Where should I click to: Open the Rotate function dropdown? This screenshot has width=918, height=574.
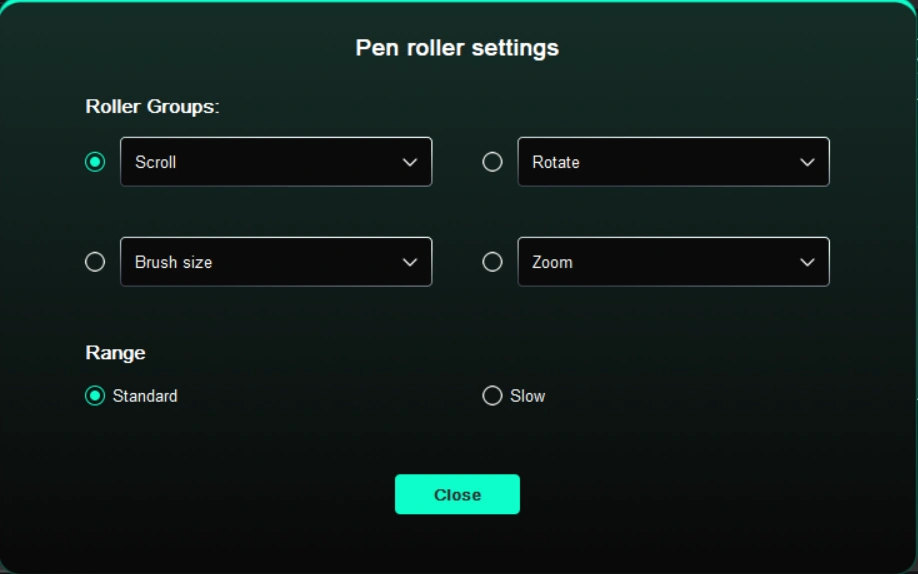click(x=660, y=162)
